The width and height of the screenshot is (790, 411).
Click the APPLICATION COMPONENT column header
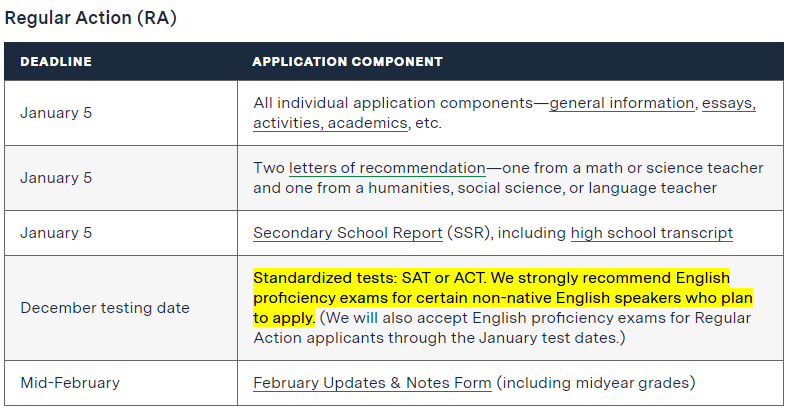click(348, 61)
